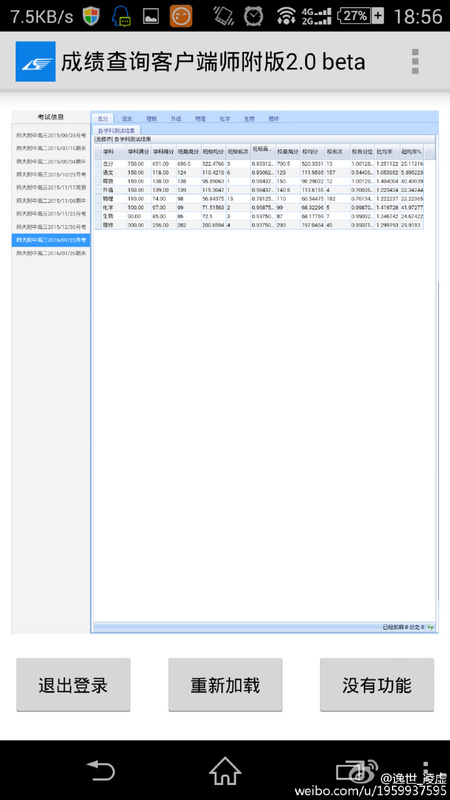Image resolution: width=450 pixels, height=800 pixels.
Task: Tap the blue app logo icon
Action: (36, 62)
